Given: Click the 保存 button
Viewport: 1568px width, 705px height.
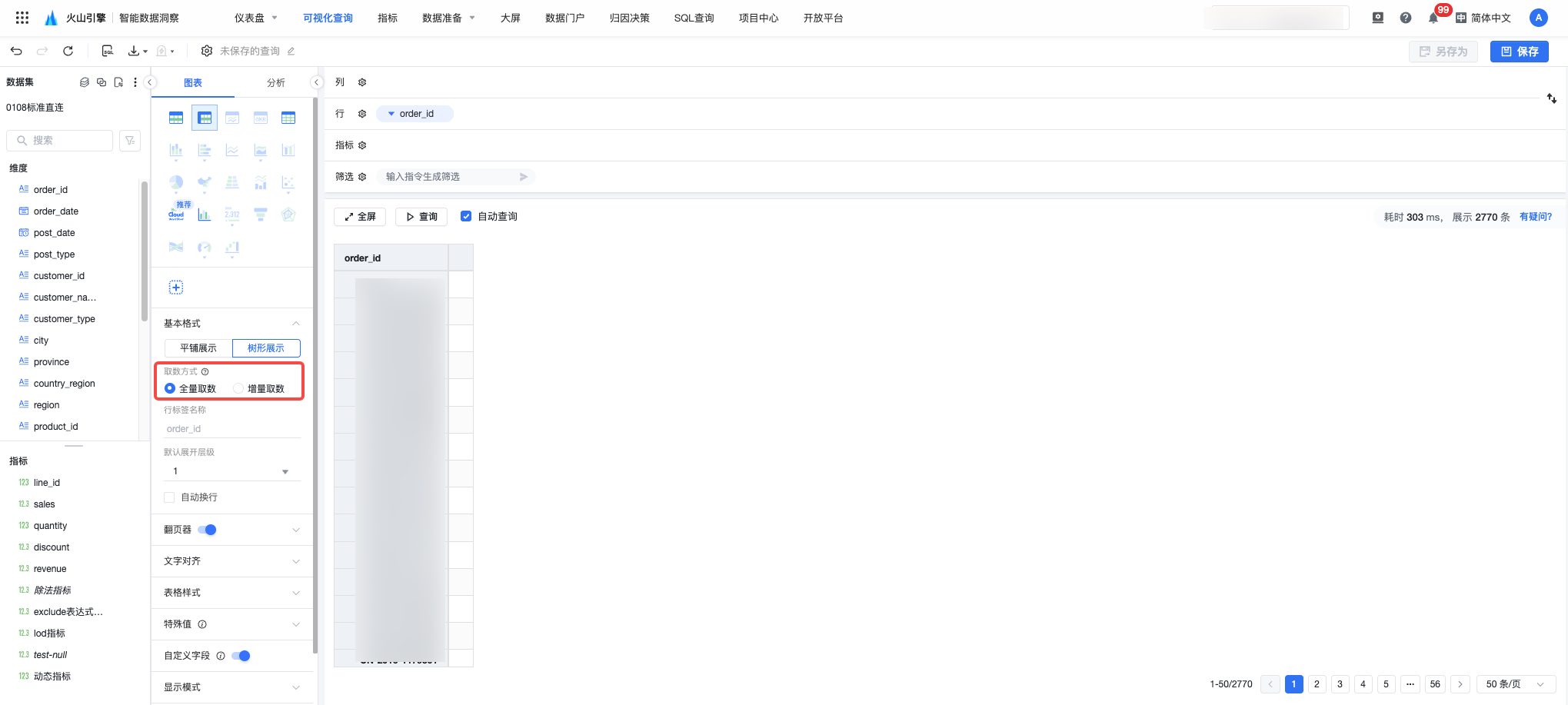Looking at the screenshot, I should coord(1520,52).
